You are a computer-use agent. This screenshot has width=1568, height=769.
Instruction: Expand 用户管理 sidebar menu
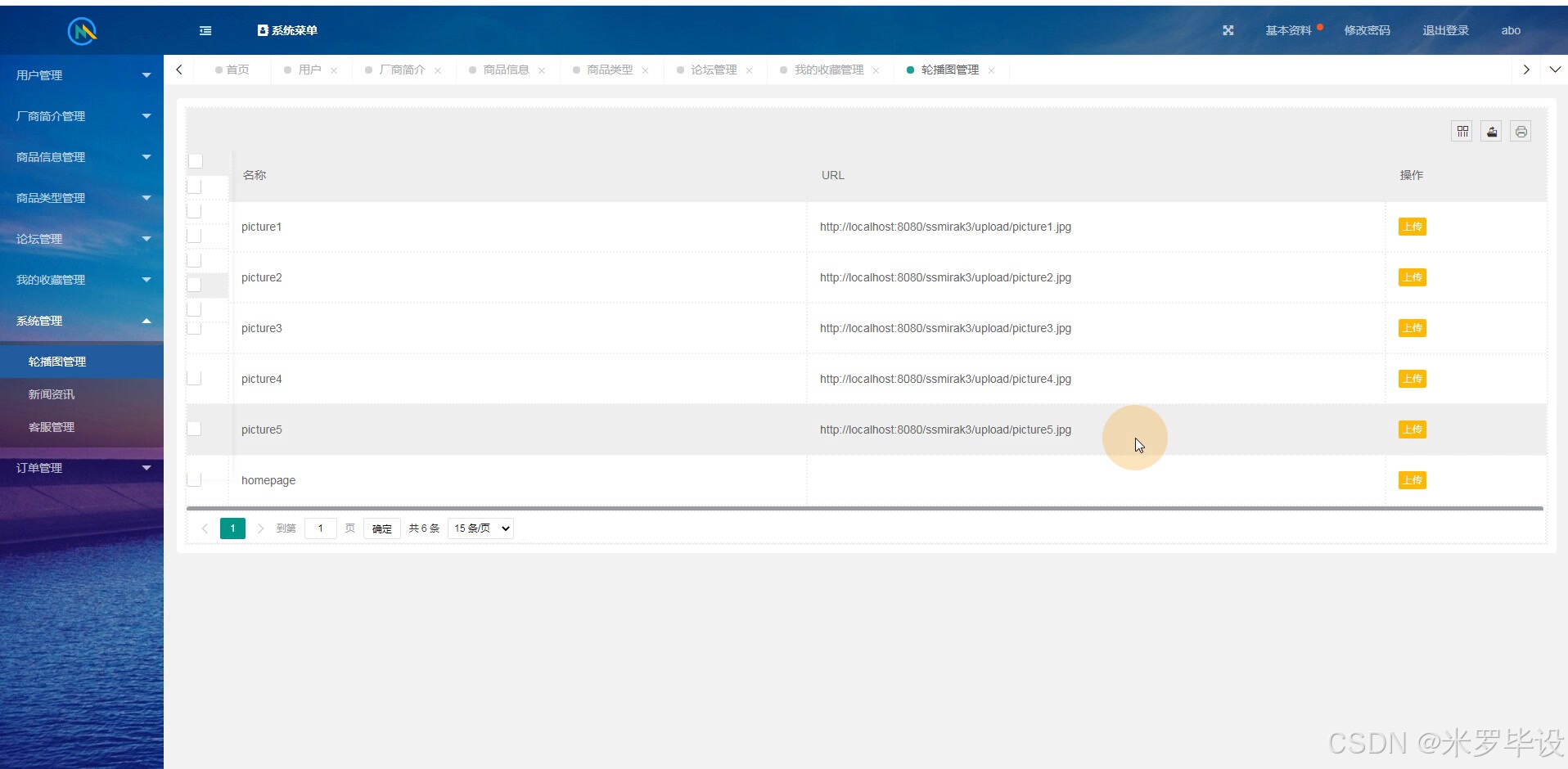pos(82,75)
